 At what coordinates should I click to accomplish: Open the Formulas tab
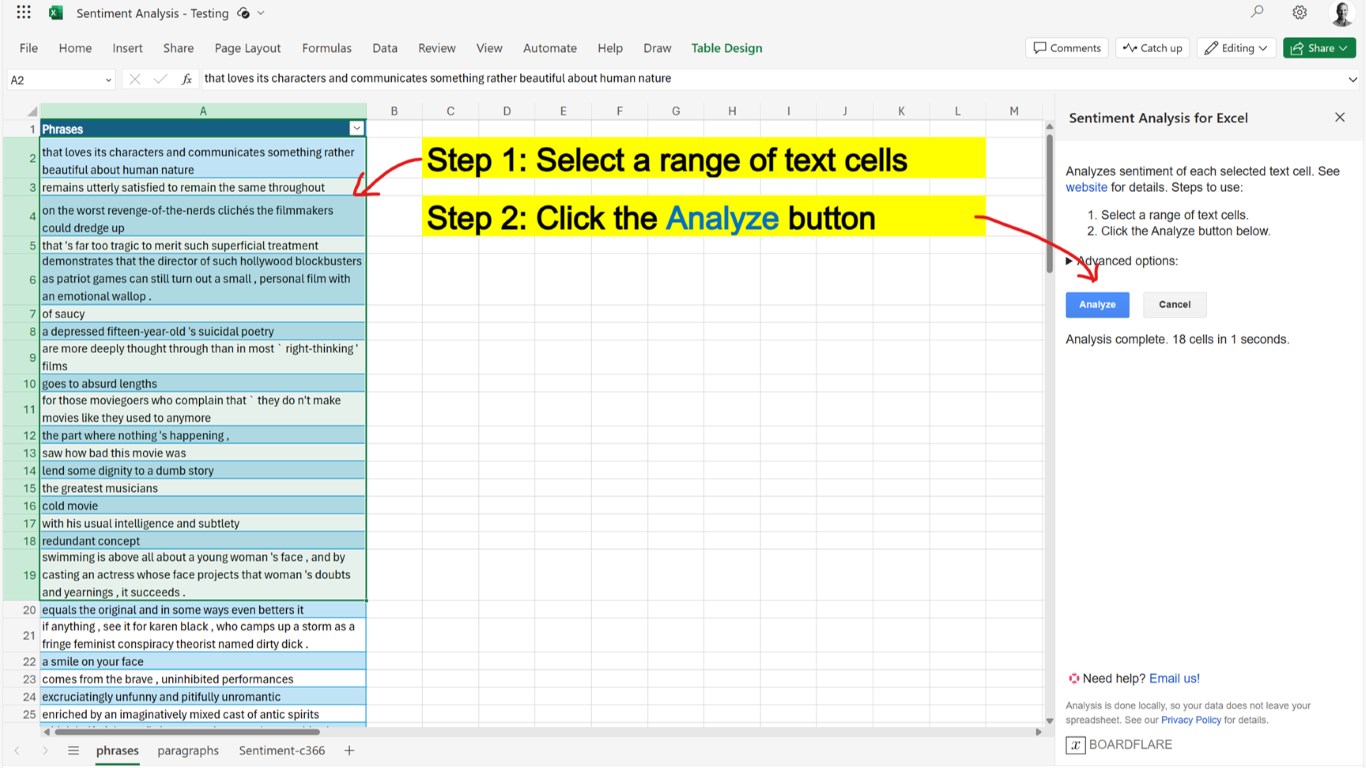(327, 48)
